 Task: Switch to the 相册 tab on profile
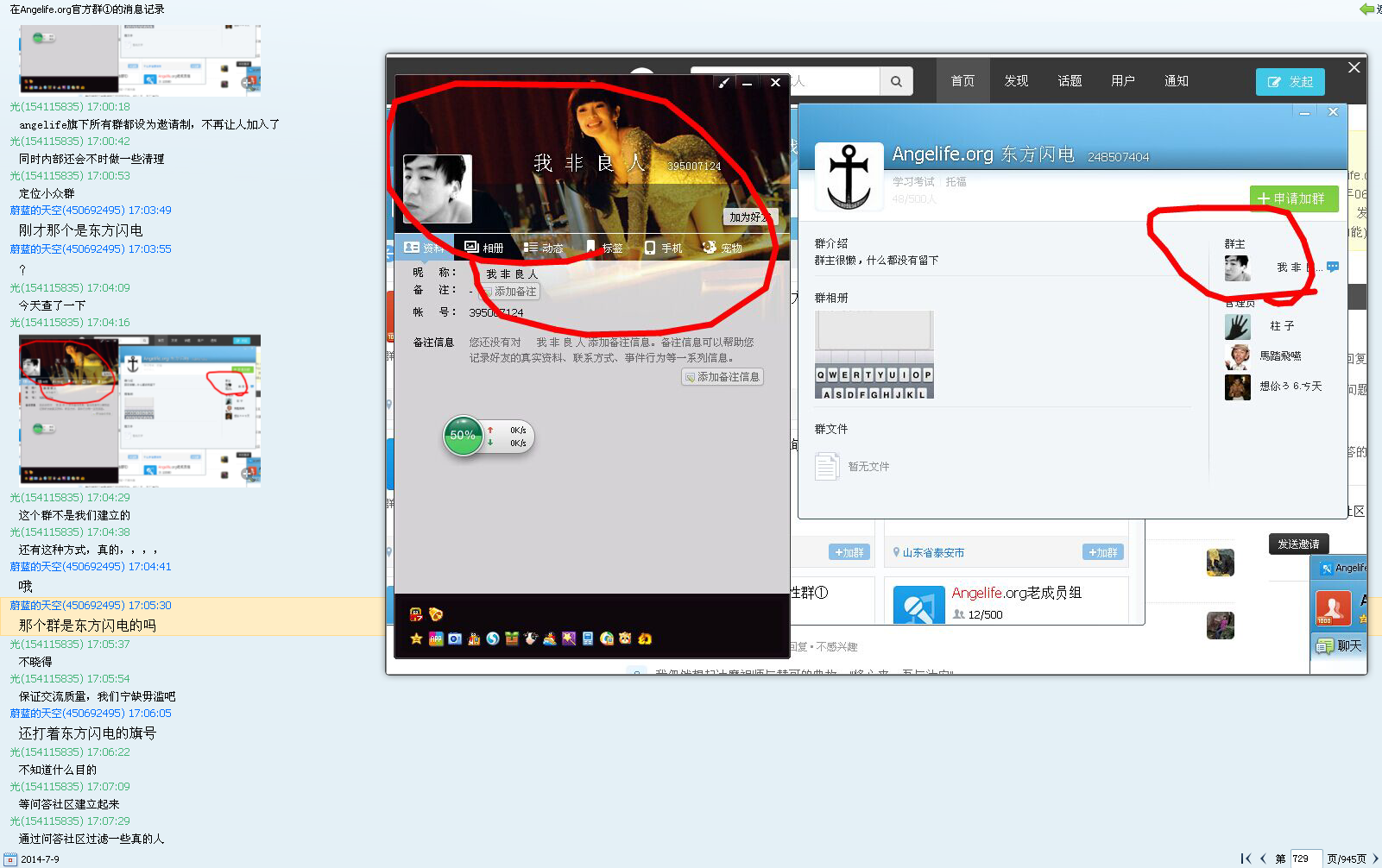coord(484,248)
